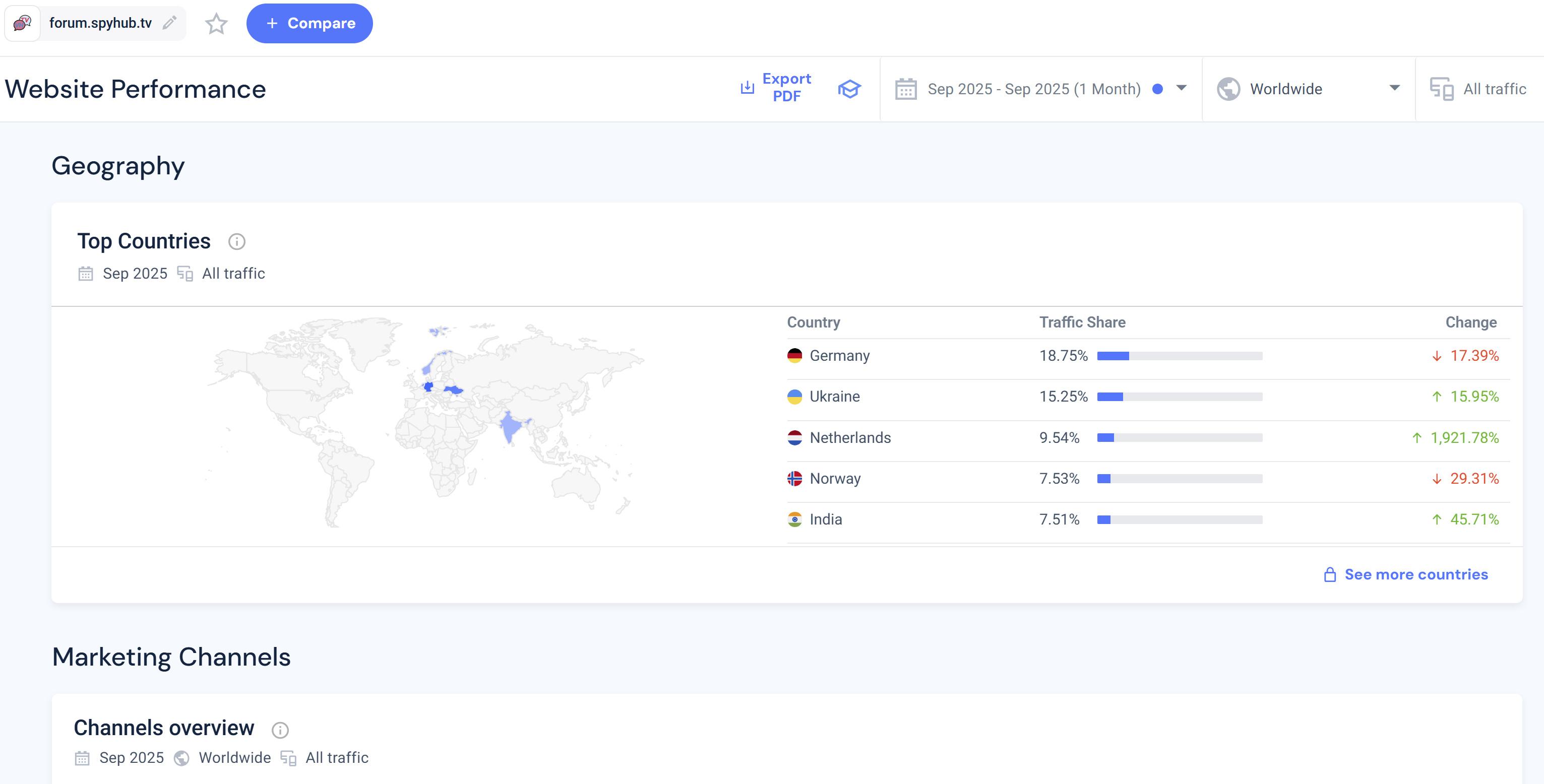Click the calendar icon in date selector
Image resolution: width=1544 pixels, height=784 pixels.
tap(906, 89)
